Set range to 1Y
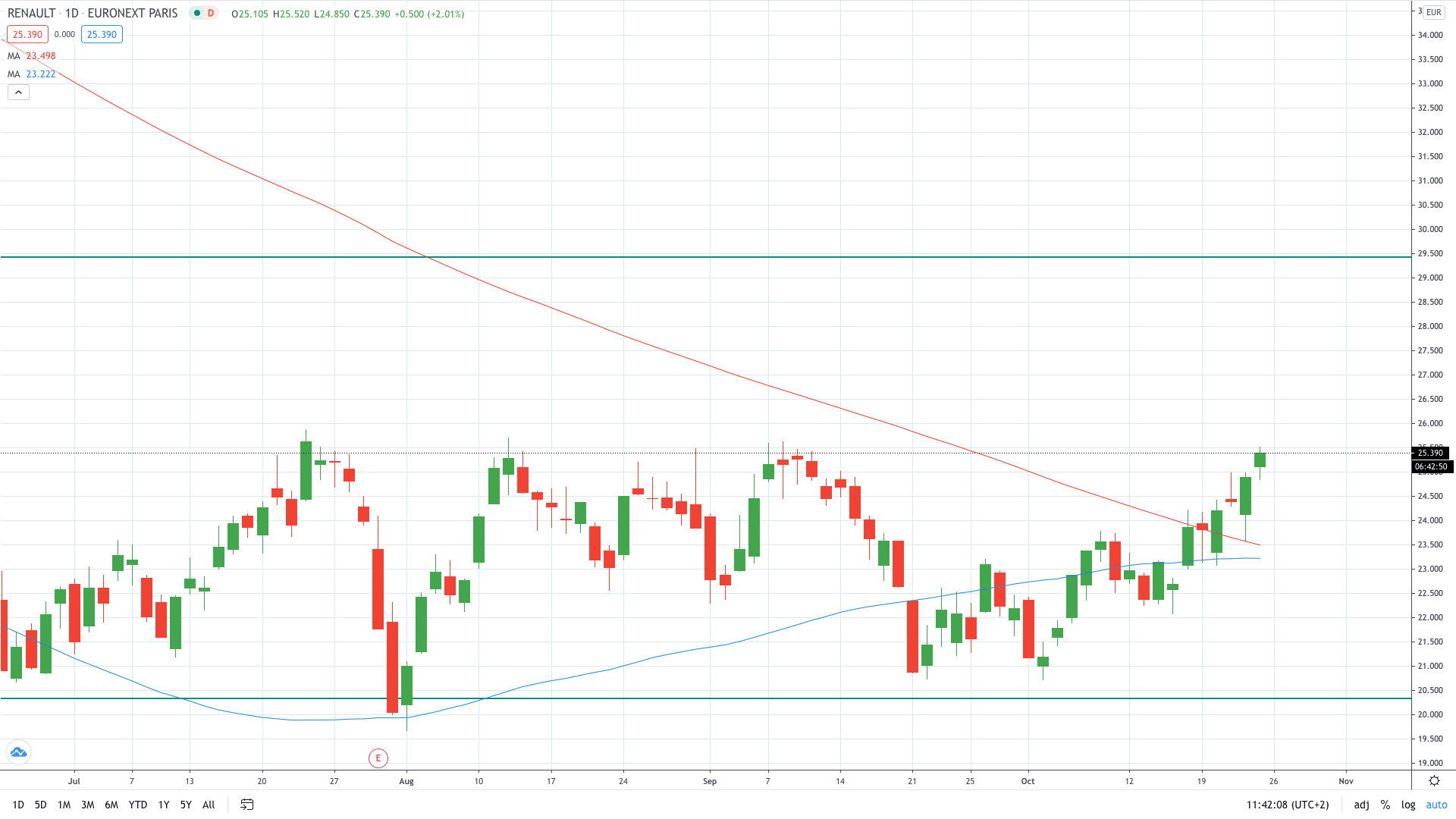This screenshot has width=1456, height=819. (163, 805)
